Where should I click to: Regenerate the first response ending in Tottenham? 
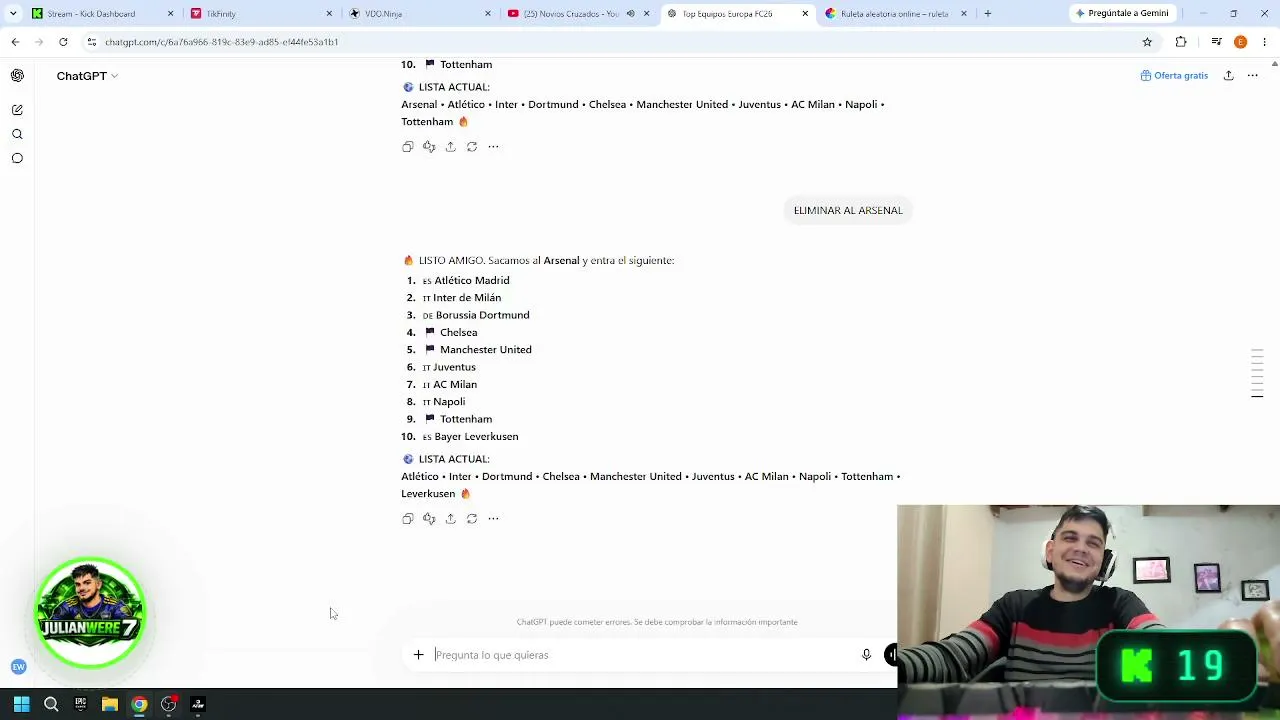coord(472,147)
